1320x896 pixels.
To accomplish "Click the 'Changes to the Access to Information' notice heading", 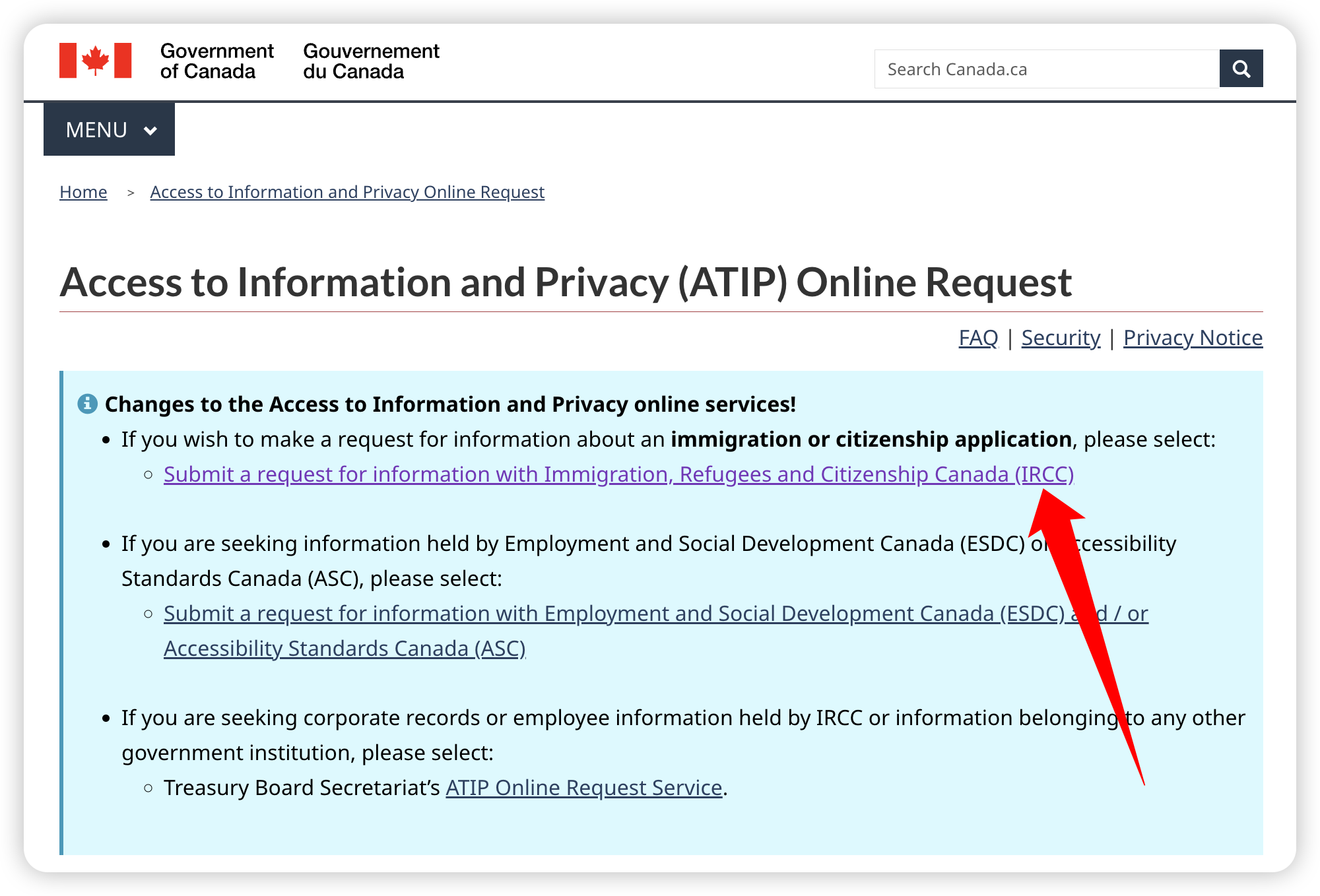I will click(450, 404).
